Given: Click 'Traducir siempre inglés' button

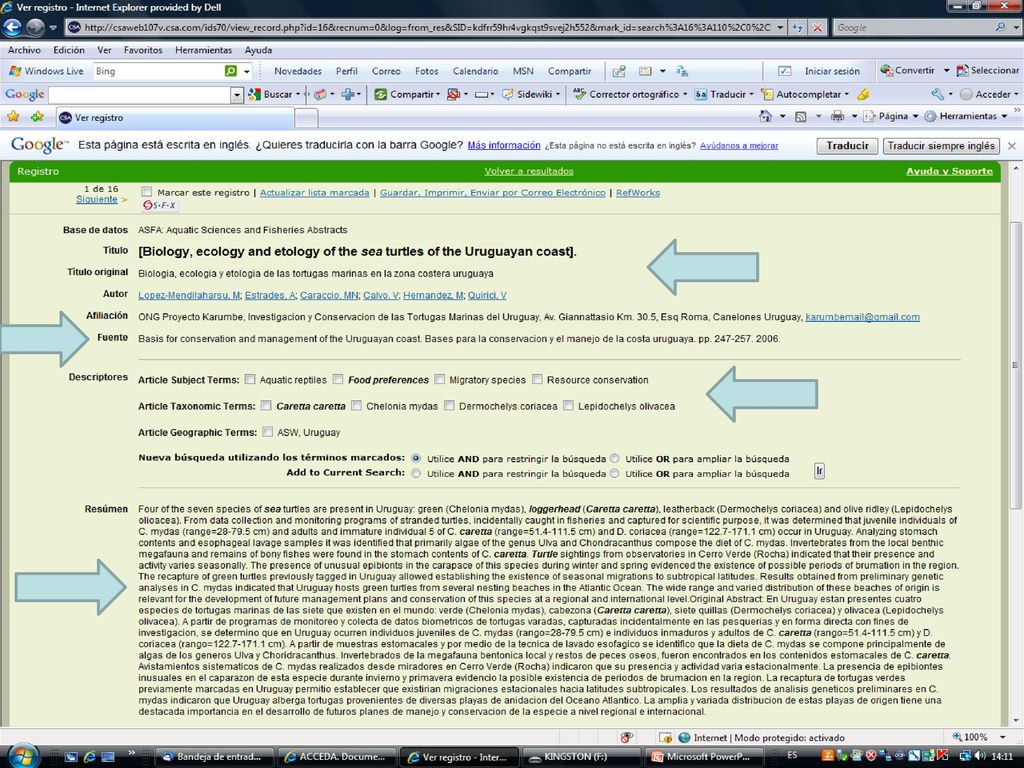Looking at the screenshot, I should (x=941, y=146).
